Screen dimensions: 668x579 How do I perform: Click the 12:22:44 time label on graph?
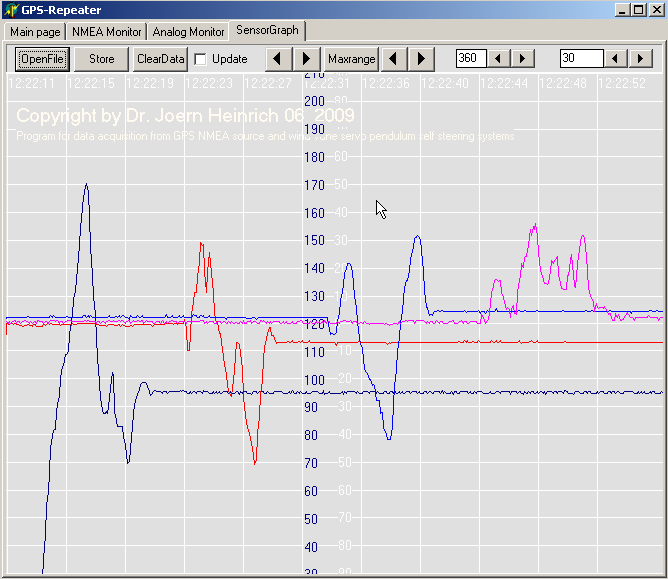504,83
